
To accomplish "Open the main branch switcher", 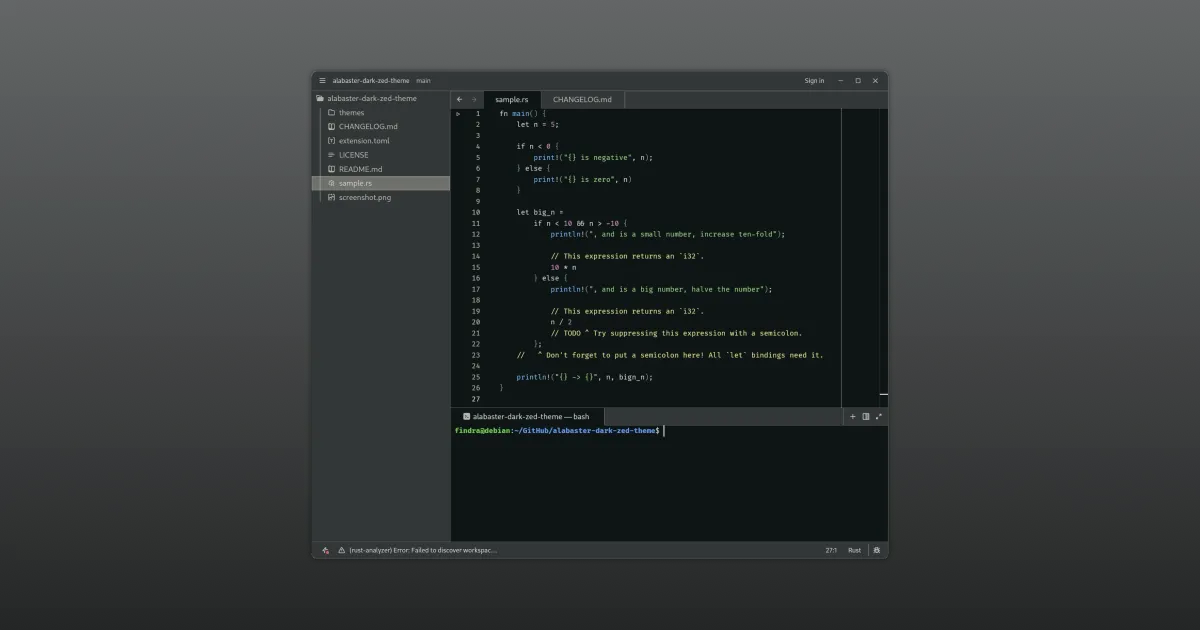I will pos(424,81).
